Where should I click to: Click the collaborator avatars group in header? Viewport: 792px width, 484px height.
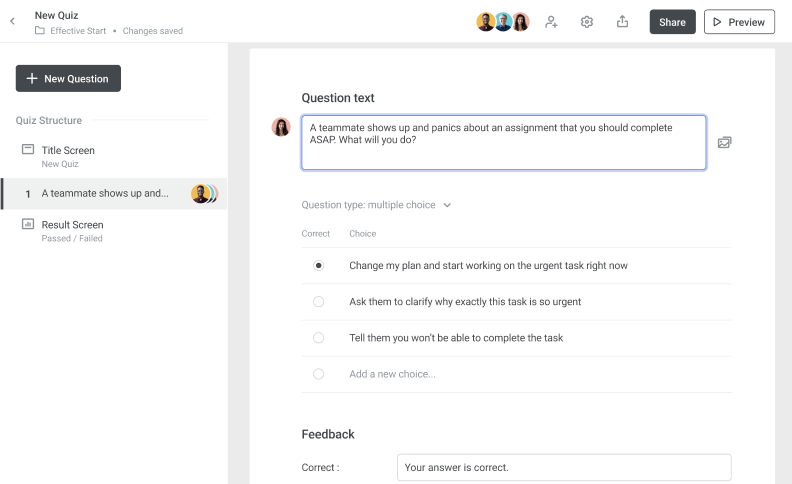click(x=503, y=22)
